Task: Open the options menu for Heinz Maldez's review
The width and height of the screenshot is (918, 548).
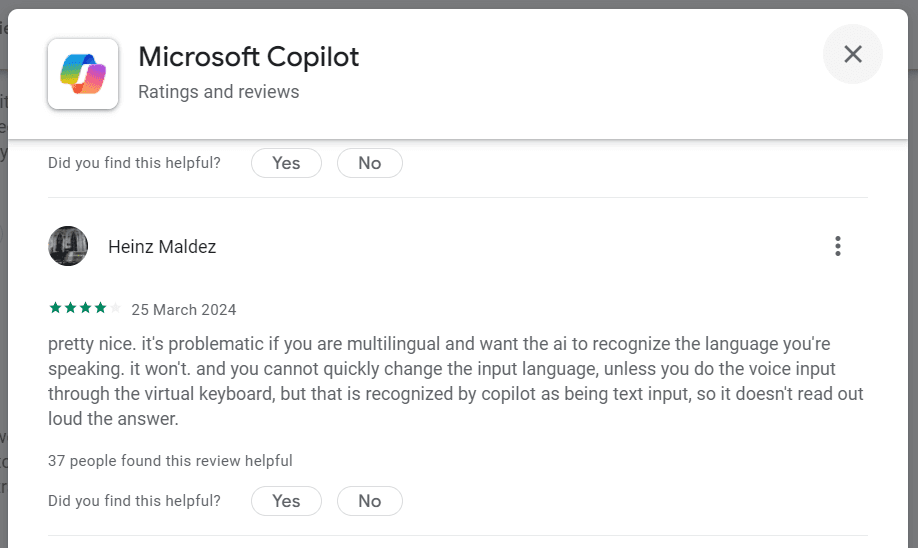Action: coord(838,246)
